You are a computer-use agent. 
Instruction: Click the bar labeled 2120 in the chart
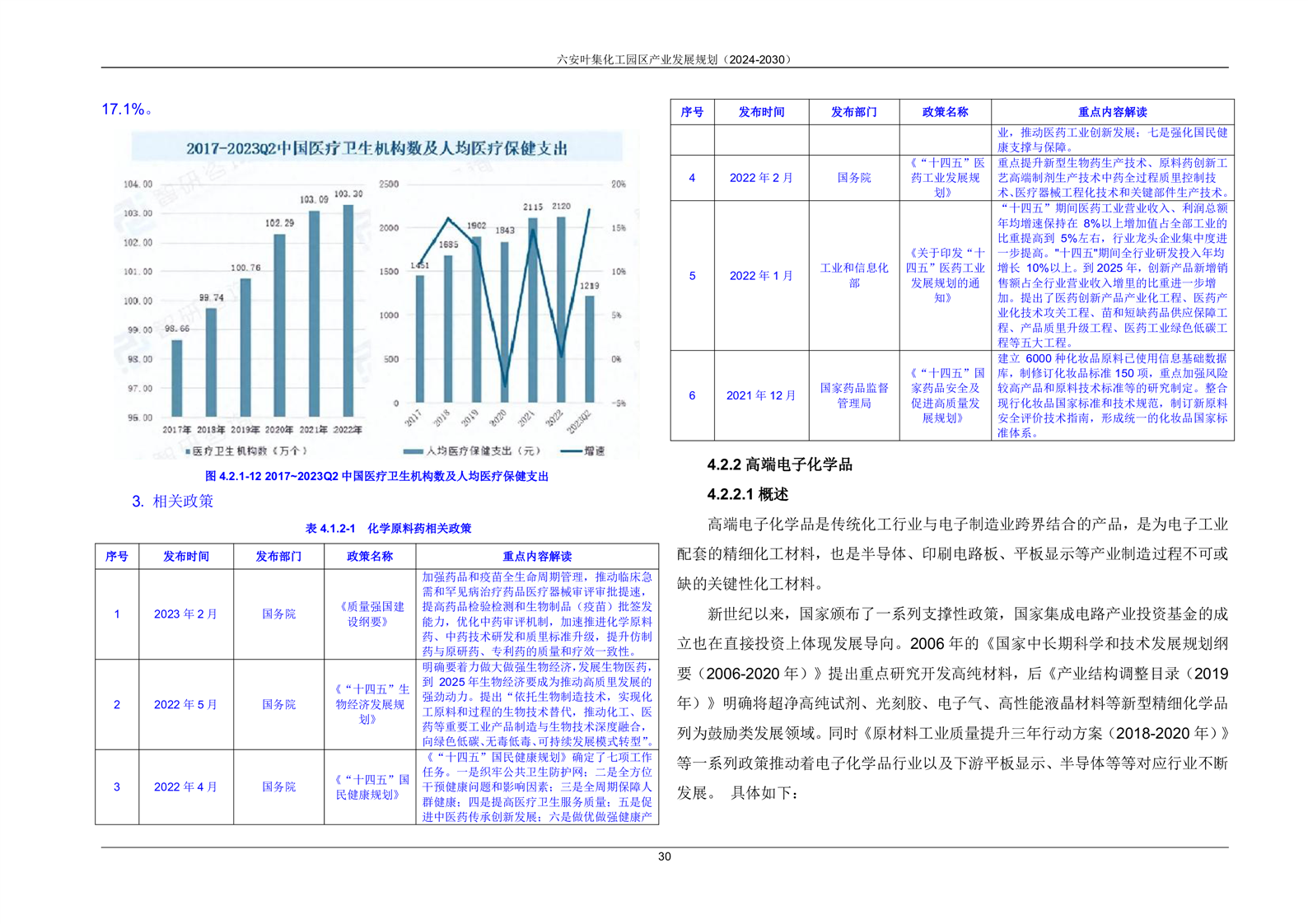coord(561,309)
